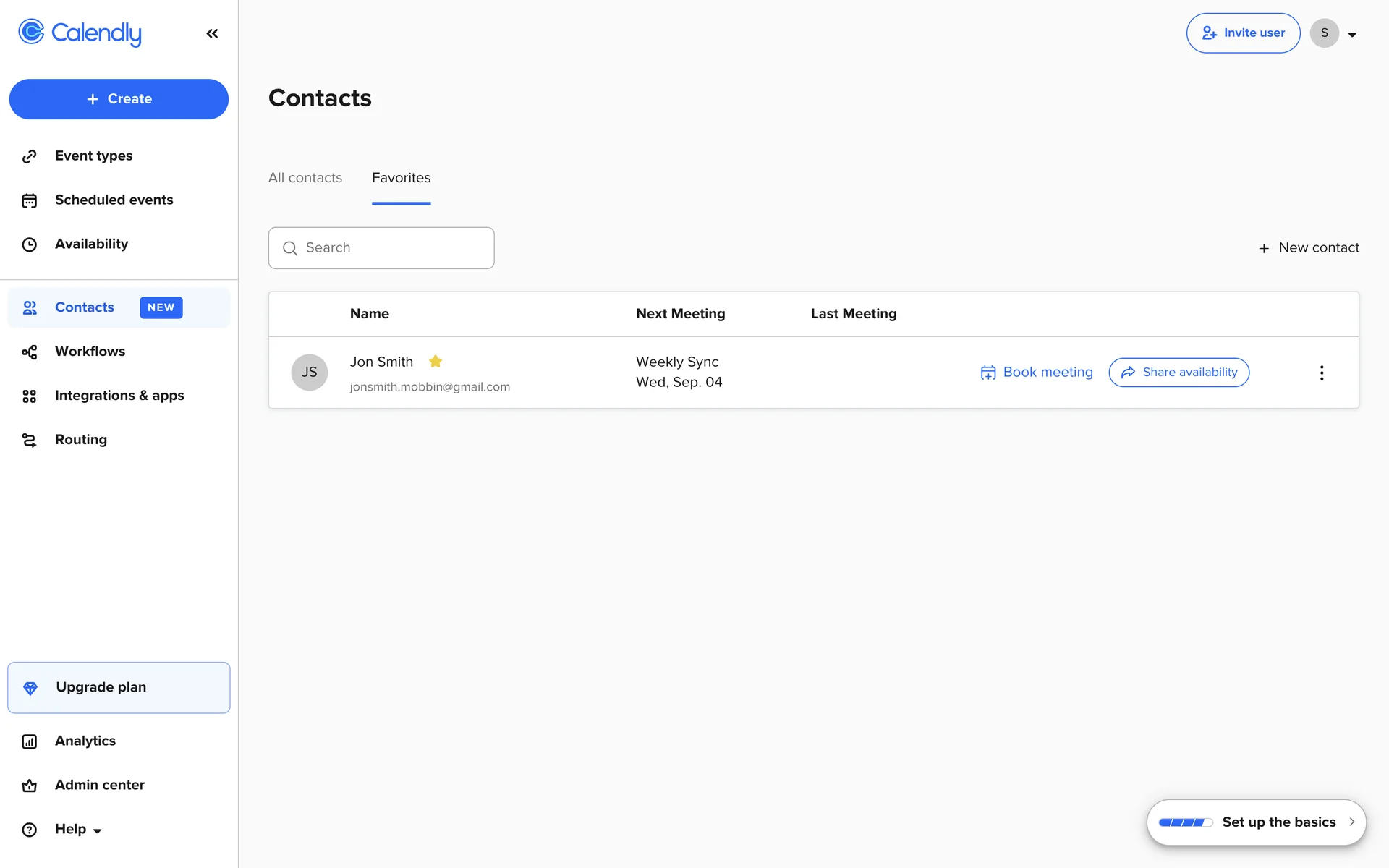Switch to the All contacts tab

coord(305,178)
